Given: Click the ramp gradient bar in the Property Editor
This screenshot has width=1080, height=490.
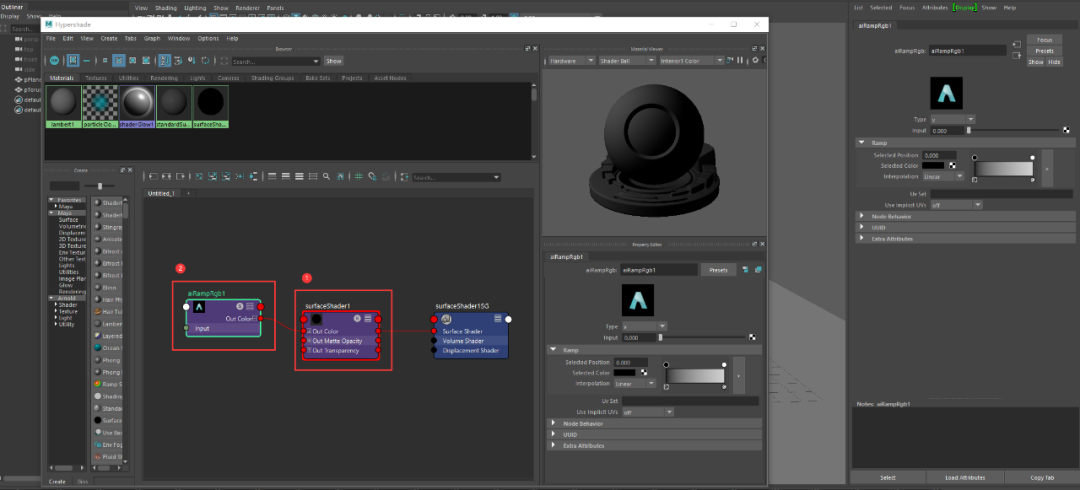Looking at the screenshot, I should 695,376.
